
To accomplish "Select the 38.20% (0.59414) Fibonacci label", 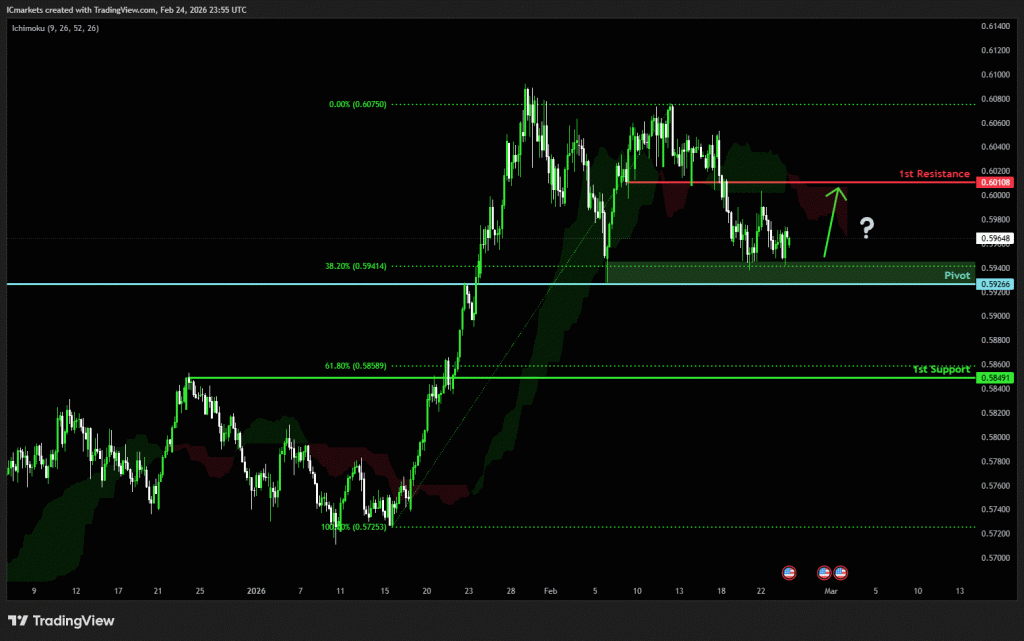I will (x=354, y=266).
